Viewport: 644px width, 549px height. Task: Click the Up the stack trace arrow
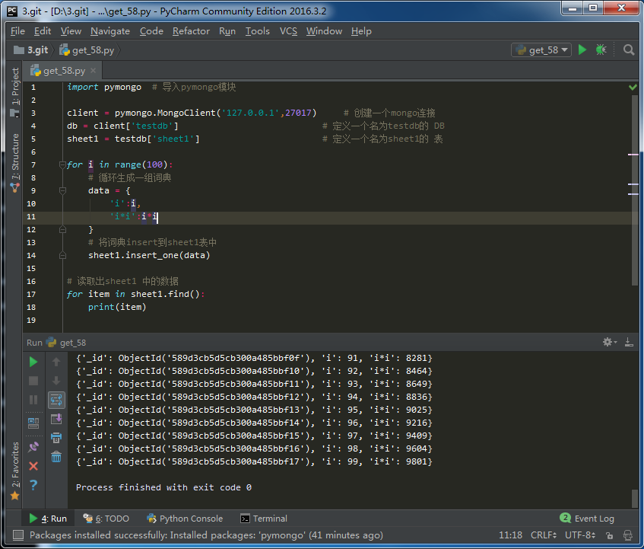(x=56, y=362)
